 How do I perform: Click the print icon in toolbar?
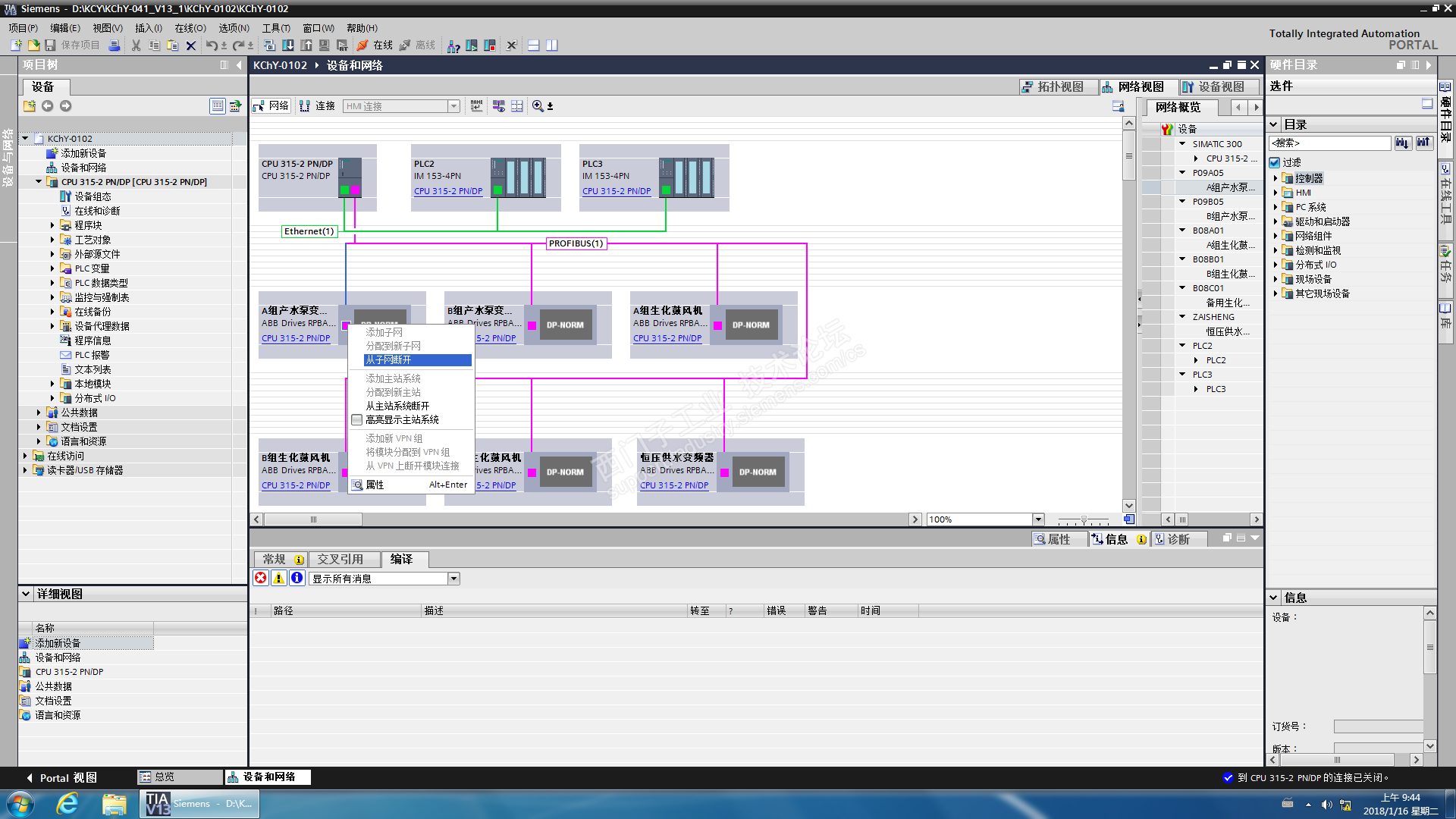[115, 45]
